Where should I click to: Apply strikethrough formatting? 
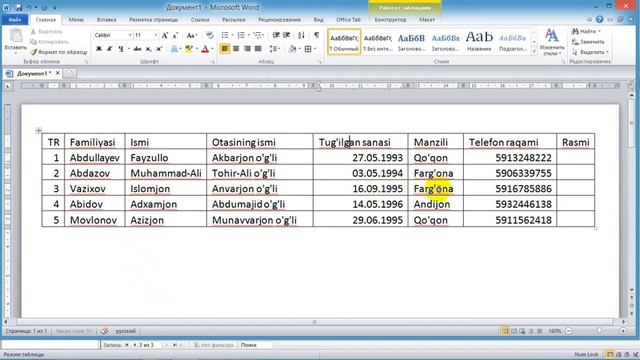pyautogui.click(x=138, y=49)
